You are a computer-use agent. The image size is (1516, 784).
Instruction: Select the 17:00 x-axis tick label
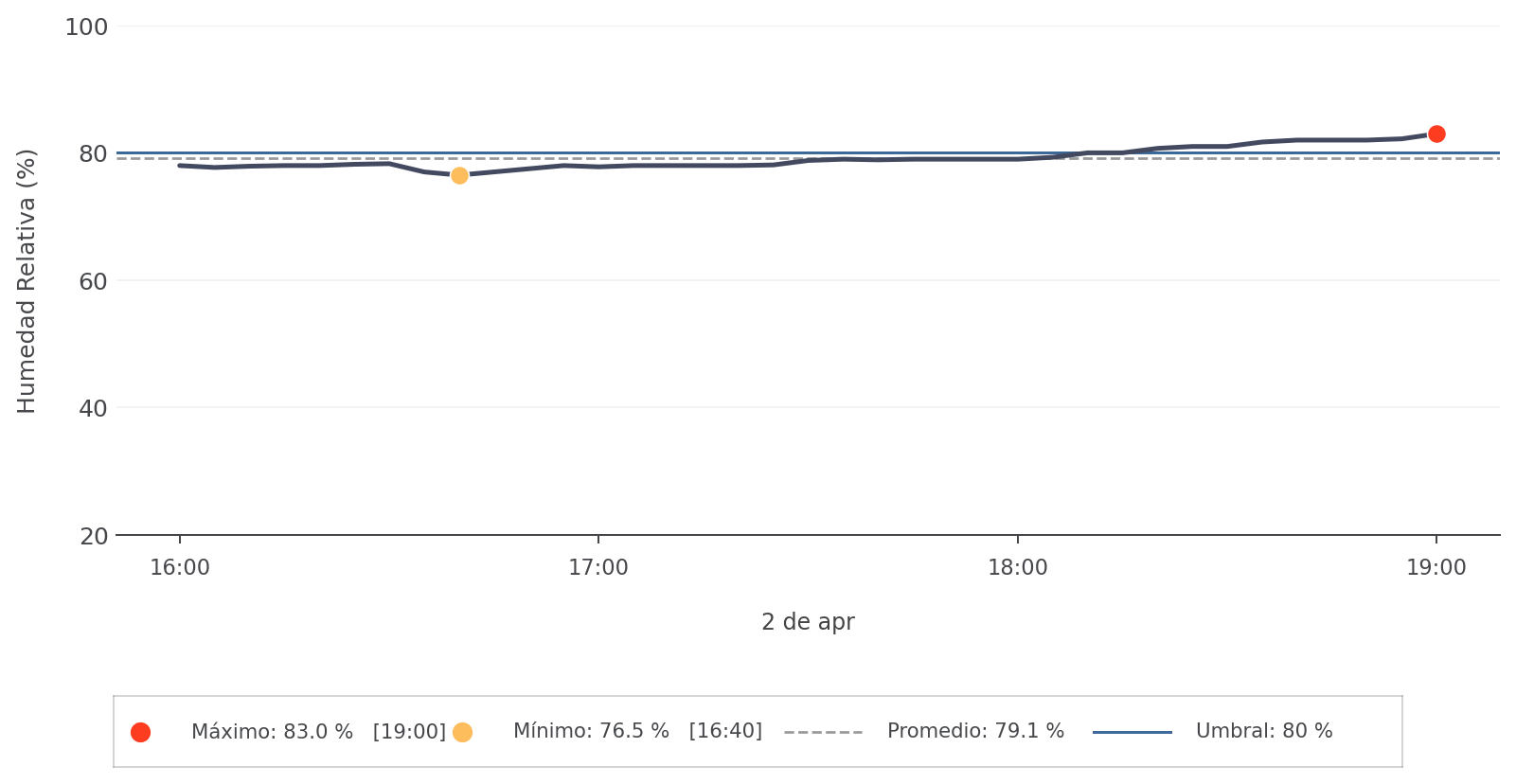(x=598, y=568)
